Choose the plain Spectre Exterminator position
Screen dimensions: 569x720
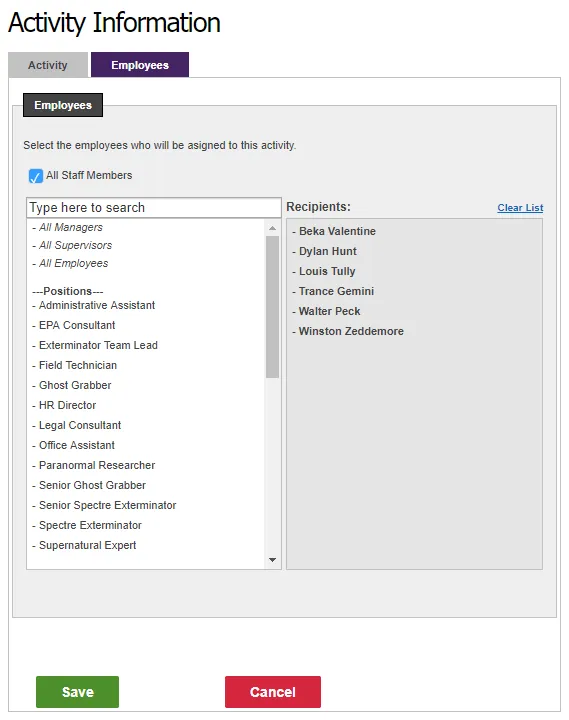90,525
